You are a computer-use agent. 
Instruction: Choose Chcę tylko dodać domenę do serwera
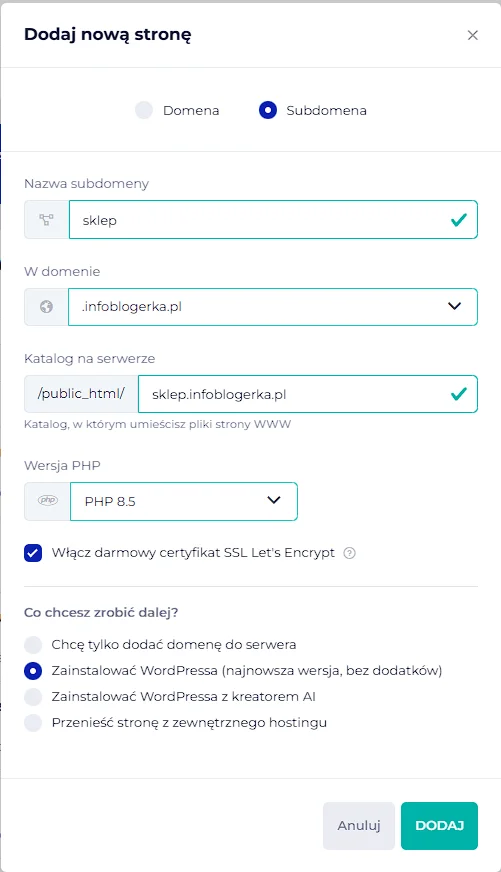(33, 645)
